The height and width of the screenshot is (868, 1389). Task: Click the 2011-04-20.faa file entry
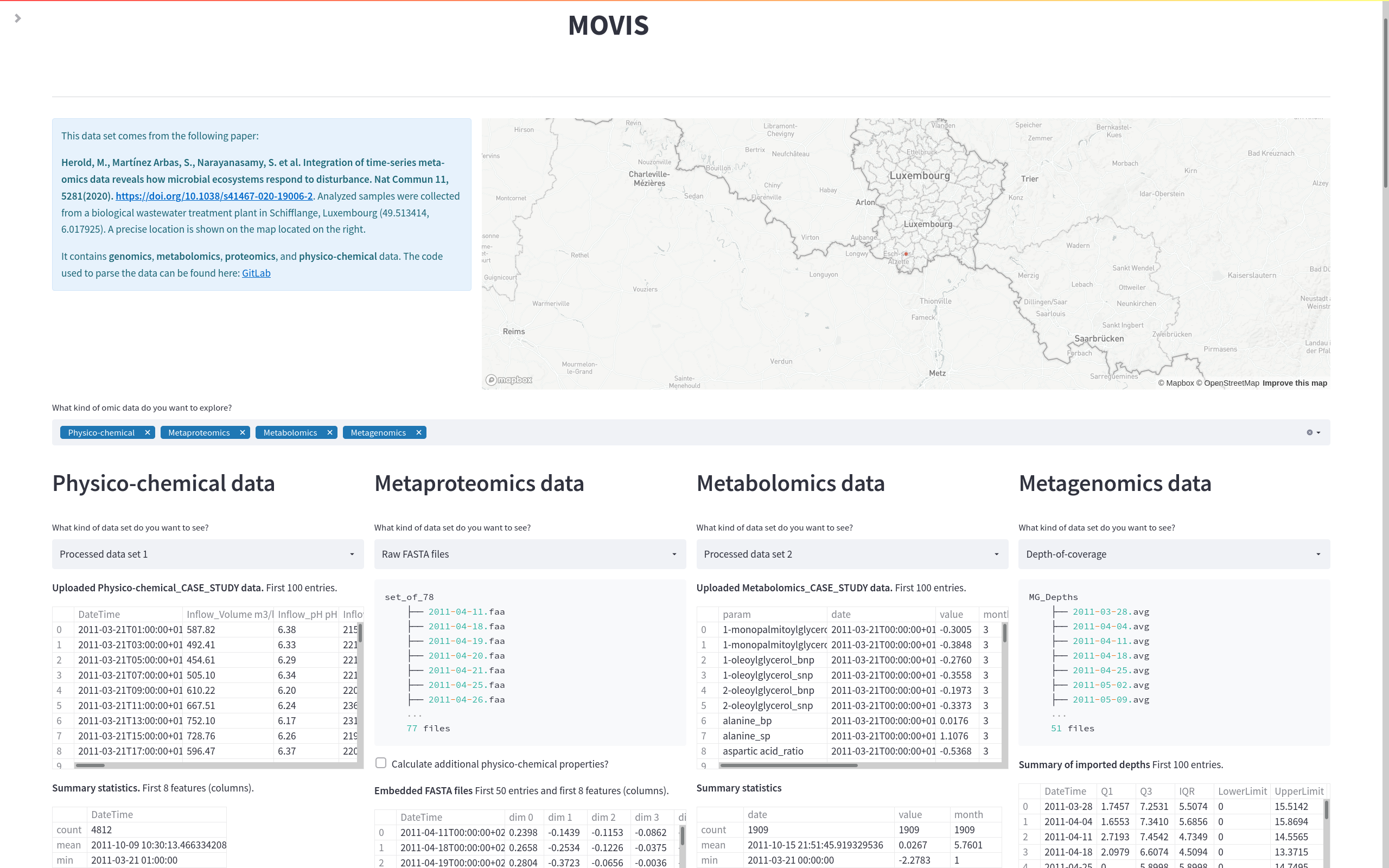click(x=466, y=655)
